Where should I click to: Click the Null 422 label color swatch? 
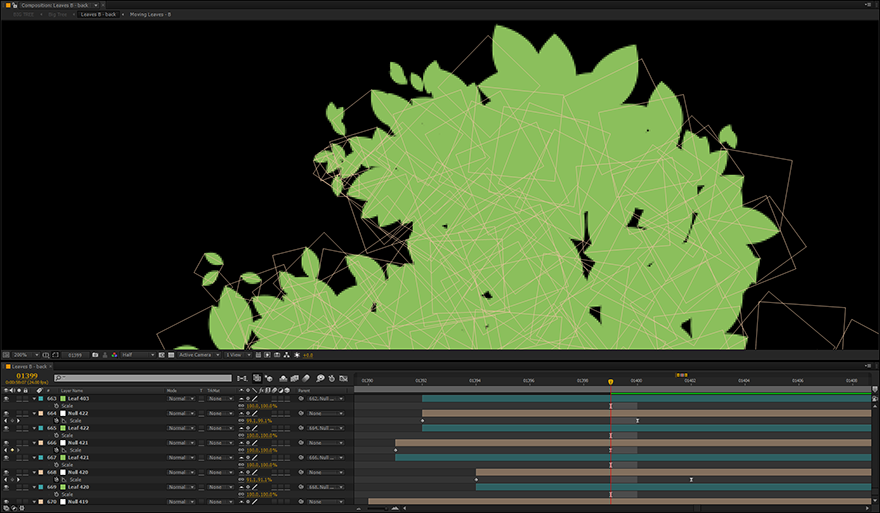click(x=40, y=413)
